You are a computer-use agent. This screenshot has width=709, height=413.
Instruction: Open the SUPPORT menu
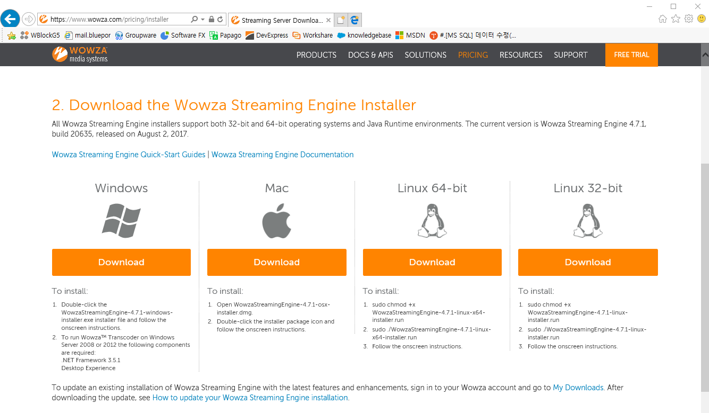click(570, 55)
